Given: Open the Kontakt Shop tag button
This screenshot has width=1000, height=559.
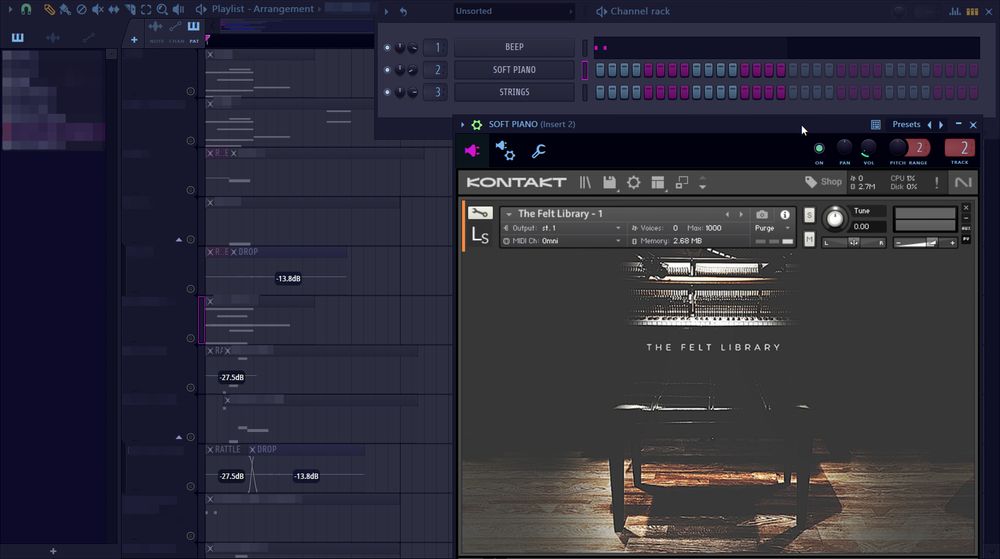Looking at the screenshot, I should pos(823,182).
